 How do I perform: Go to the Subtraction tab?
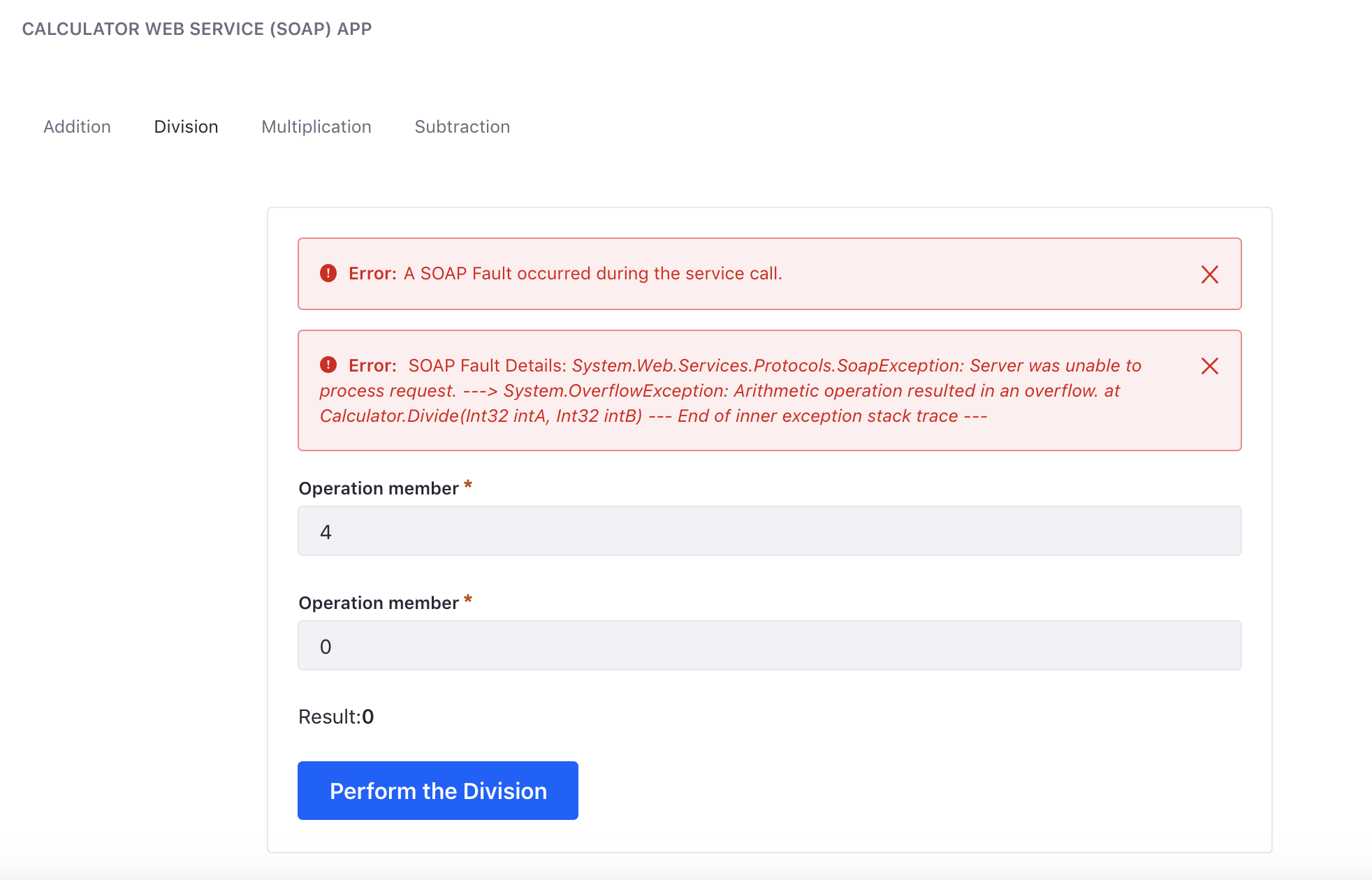462,126
